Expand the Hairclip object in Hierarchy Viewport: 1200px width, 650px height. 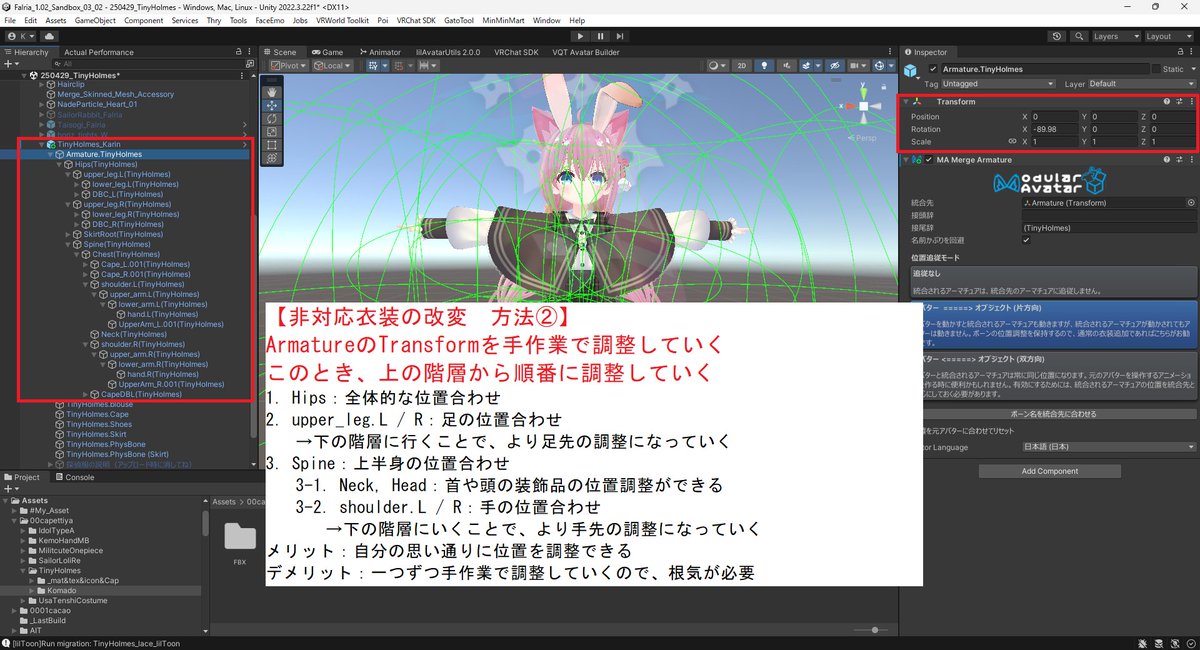point(40,85)
